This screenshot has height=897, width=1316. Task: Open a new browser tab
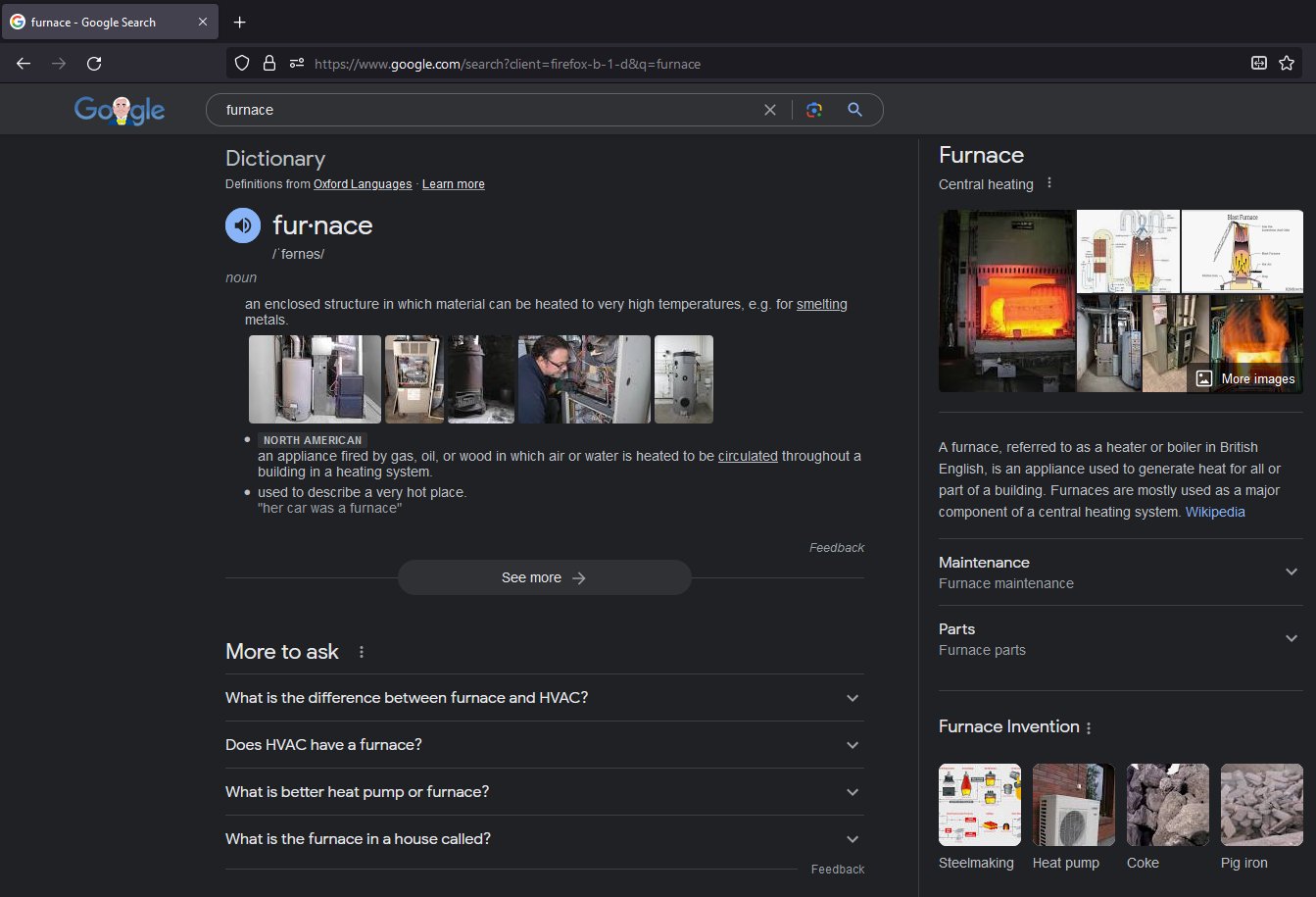click(x=240, y=22)
